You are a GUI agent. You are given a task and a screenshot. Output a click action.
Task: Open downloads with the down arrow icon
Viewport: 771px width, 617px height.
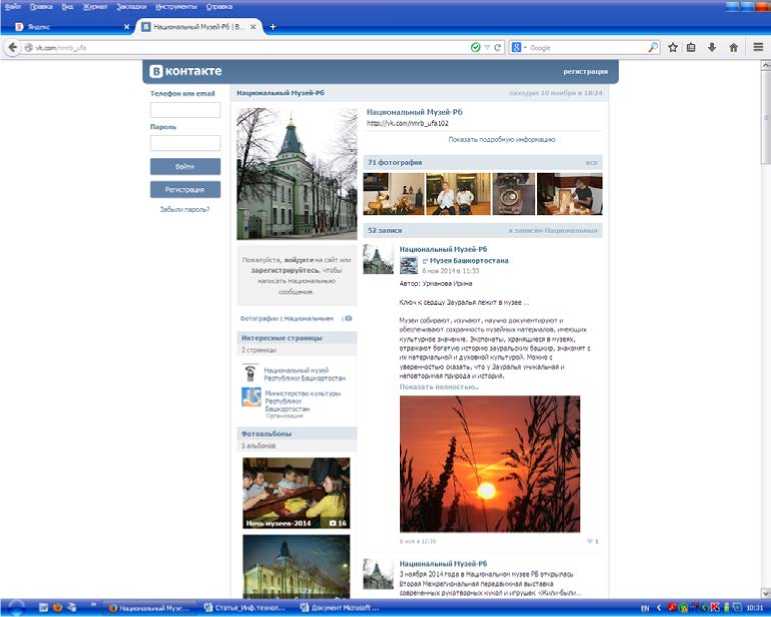click(712, 47)
